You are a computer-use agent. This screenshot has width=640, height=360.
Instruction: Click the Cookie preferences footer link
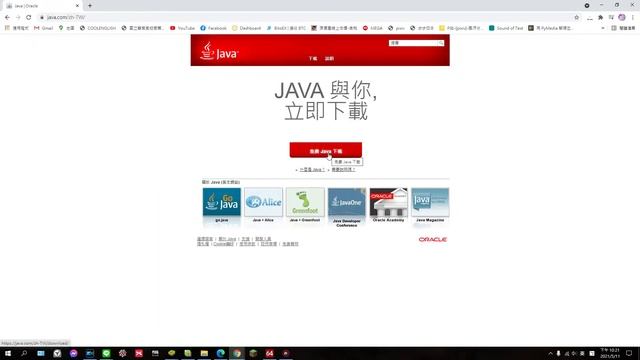(223, 244)
